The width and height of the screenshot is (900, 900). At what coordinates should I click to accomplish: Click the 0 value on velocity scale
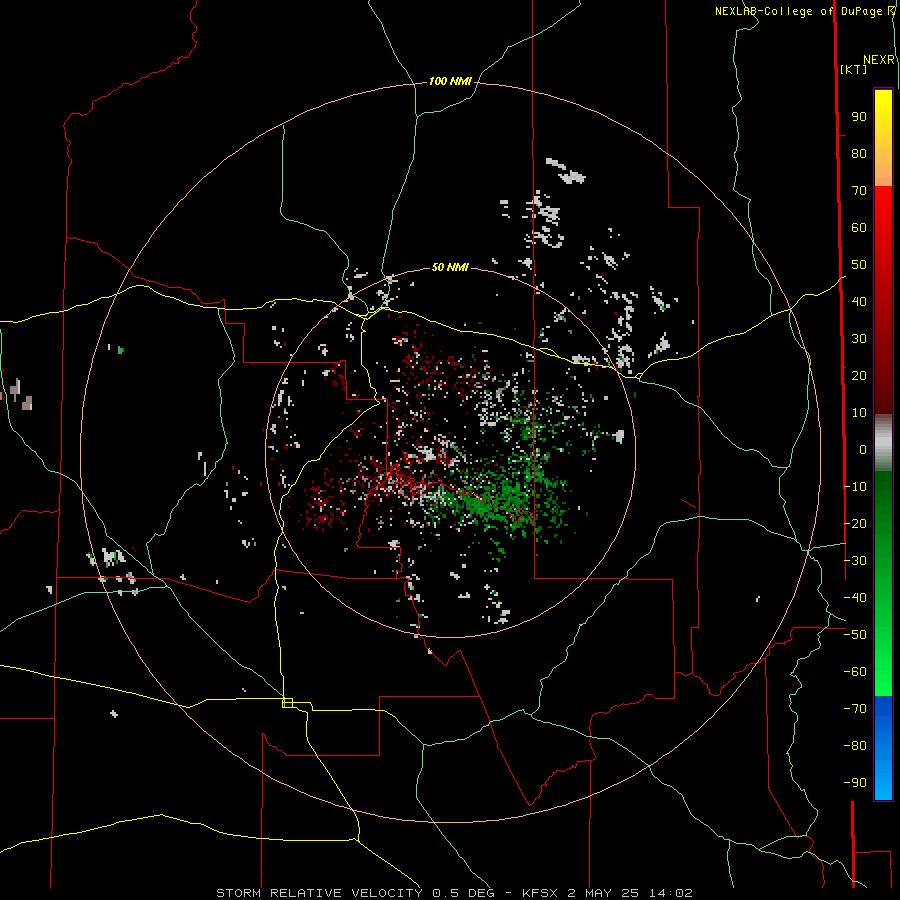coord(863,450)
